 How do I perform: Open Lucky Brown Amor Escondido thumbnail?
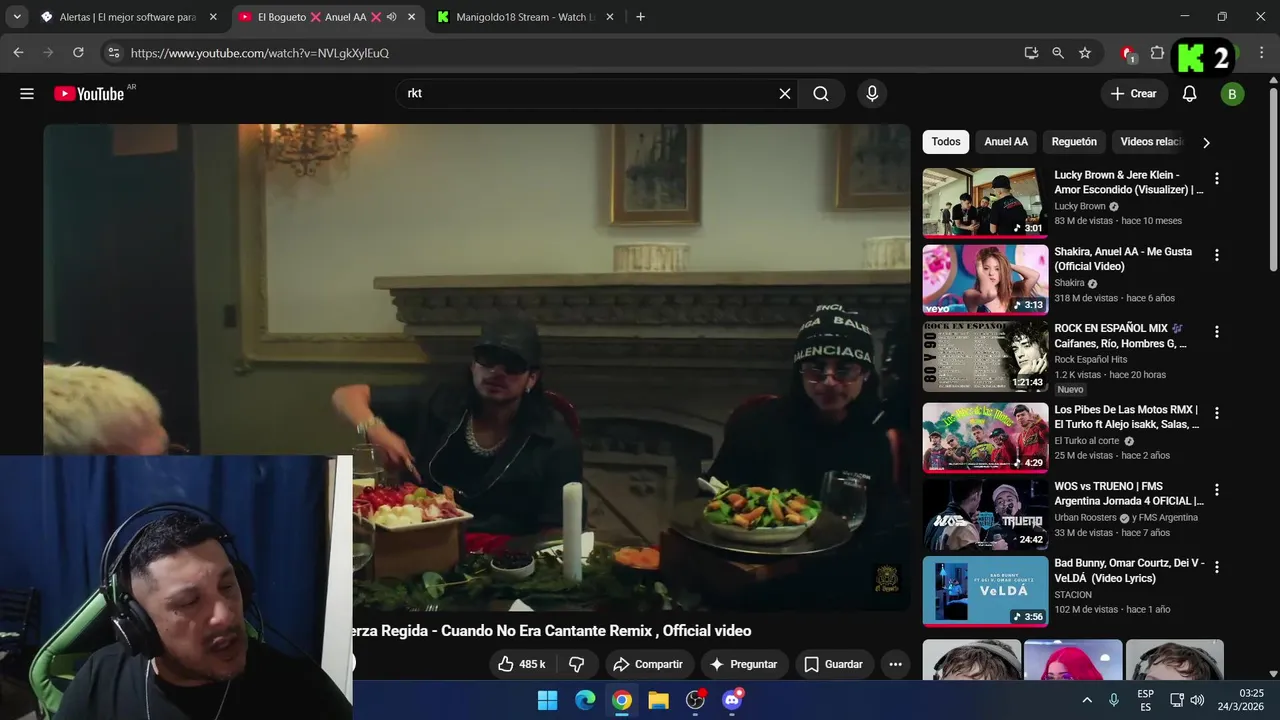(985, 203)
